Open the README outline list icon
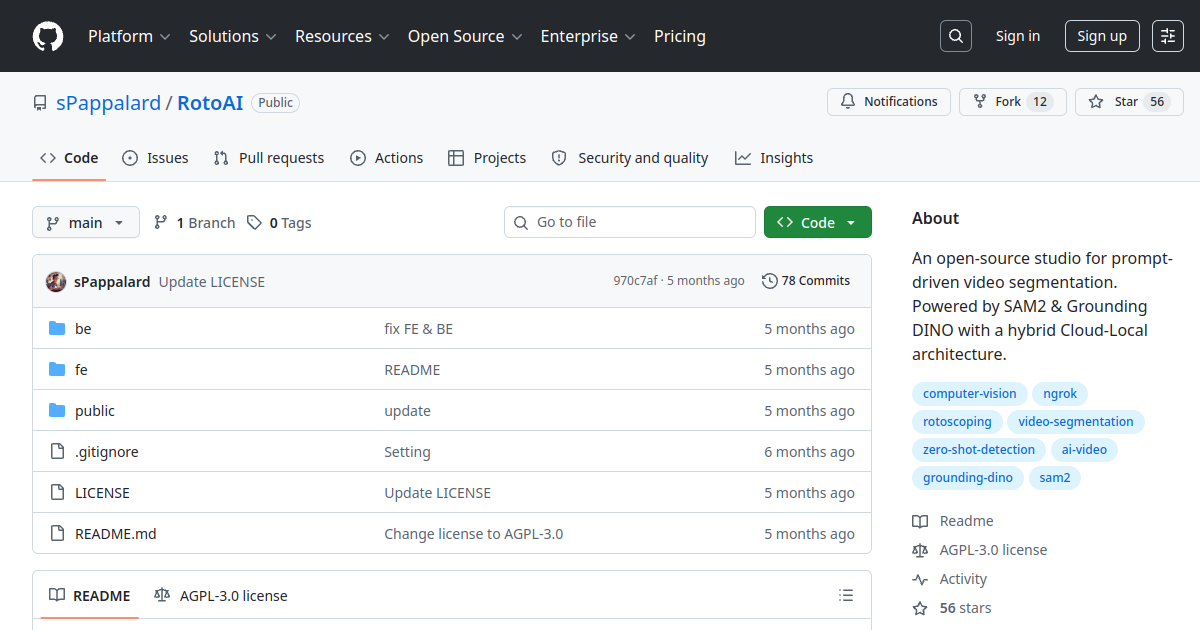This screenshot has width=1200, height=630. point(846,596)
